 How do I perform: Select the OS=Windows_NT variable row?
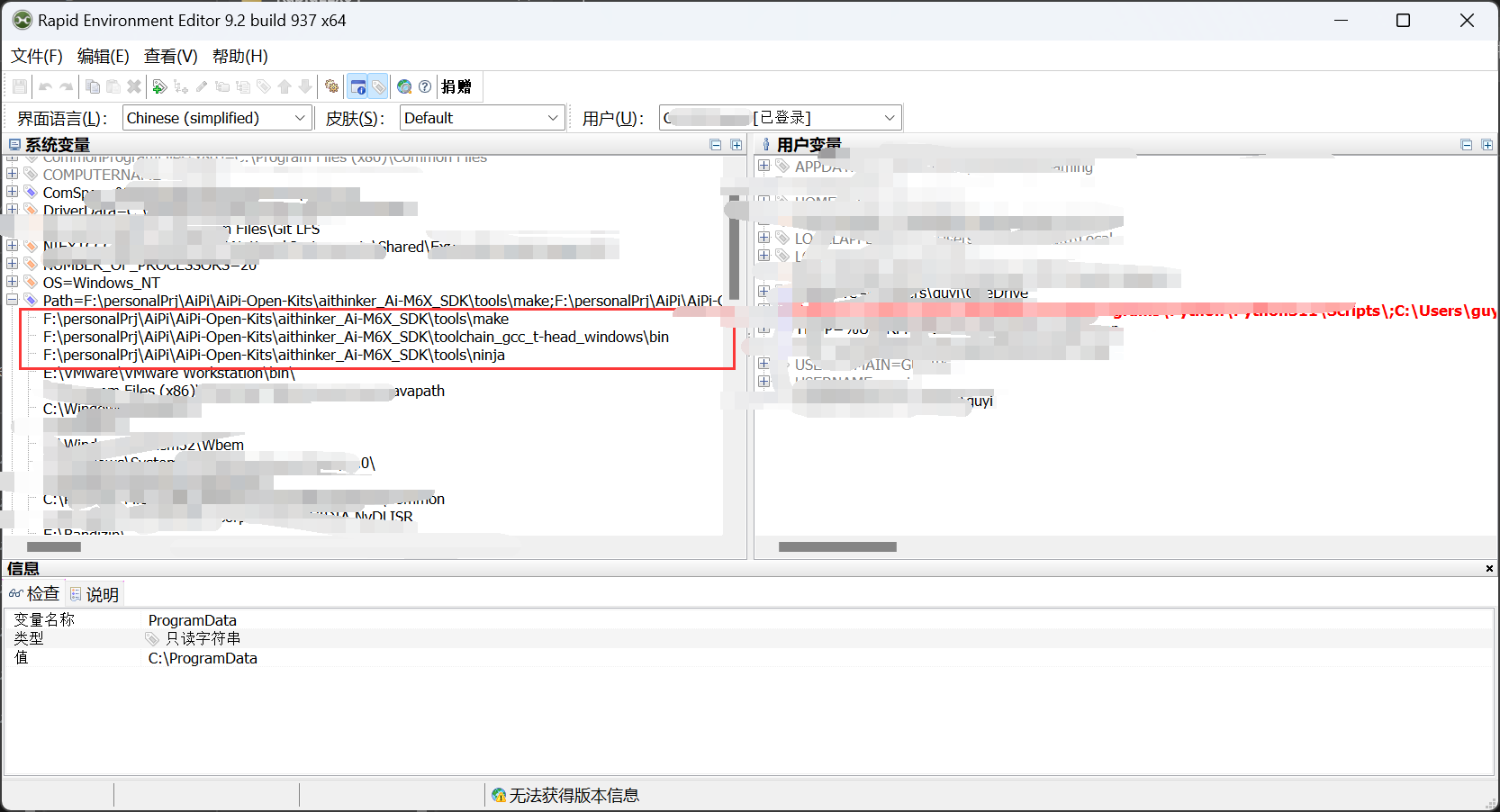click(101, 283)
